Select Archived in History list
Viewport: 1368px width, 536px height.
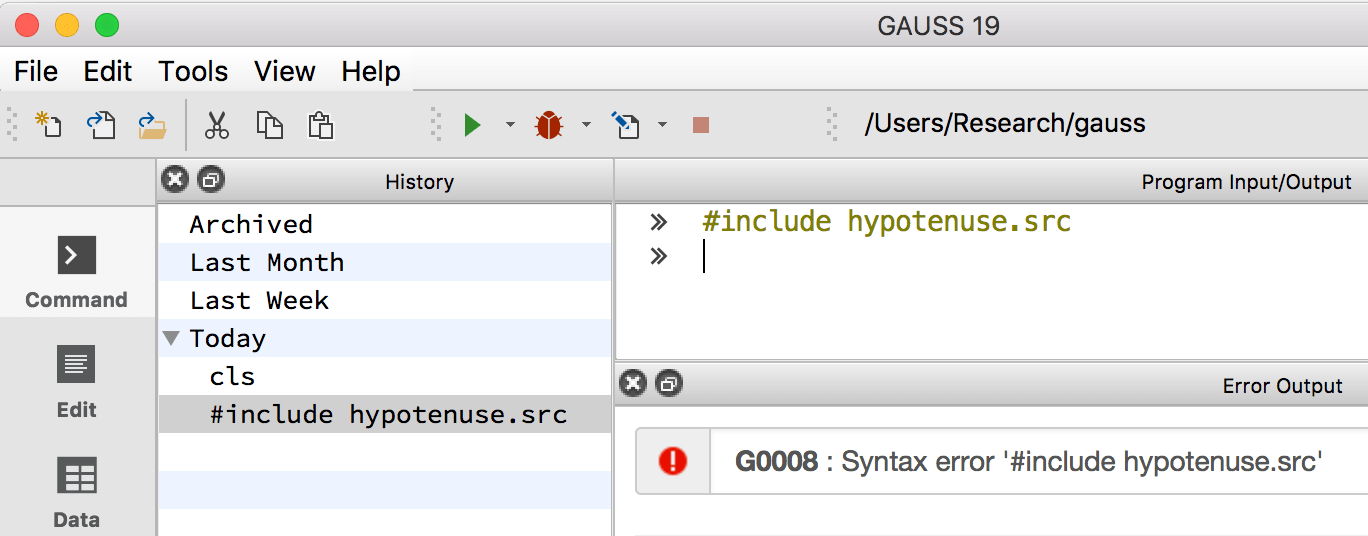click(385, 224)
